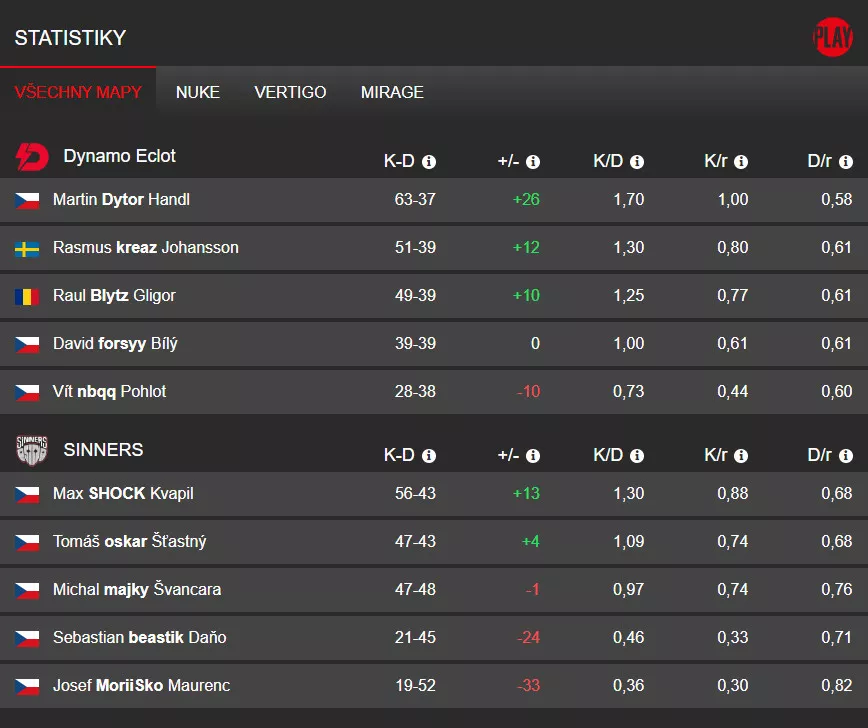This screenshot has height=728, width=868.
Task: Open the MIRAGE map tab
Action: pyautogui.click(x=392, y=92)
